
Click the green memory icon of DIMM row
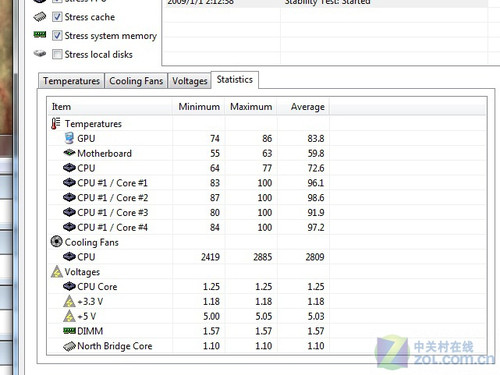69,331
